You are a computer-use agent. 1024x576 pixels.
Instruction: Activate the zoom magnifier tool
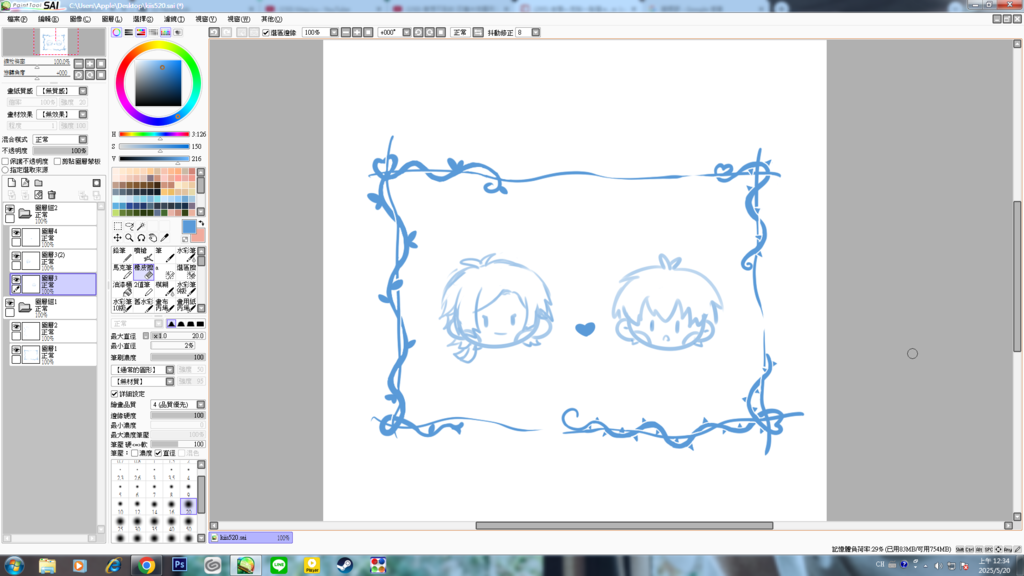[129, 238]
